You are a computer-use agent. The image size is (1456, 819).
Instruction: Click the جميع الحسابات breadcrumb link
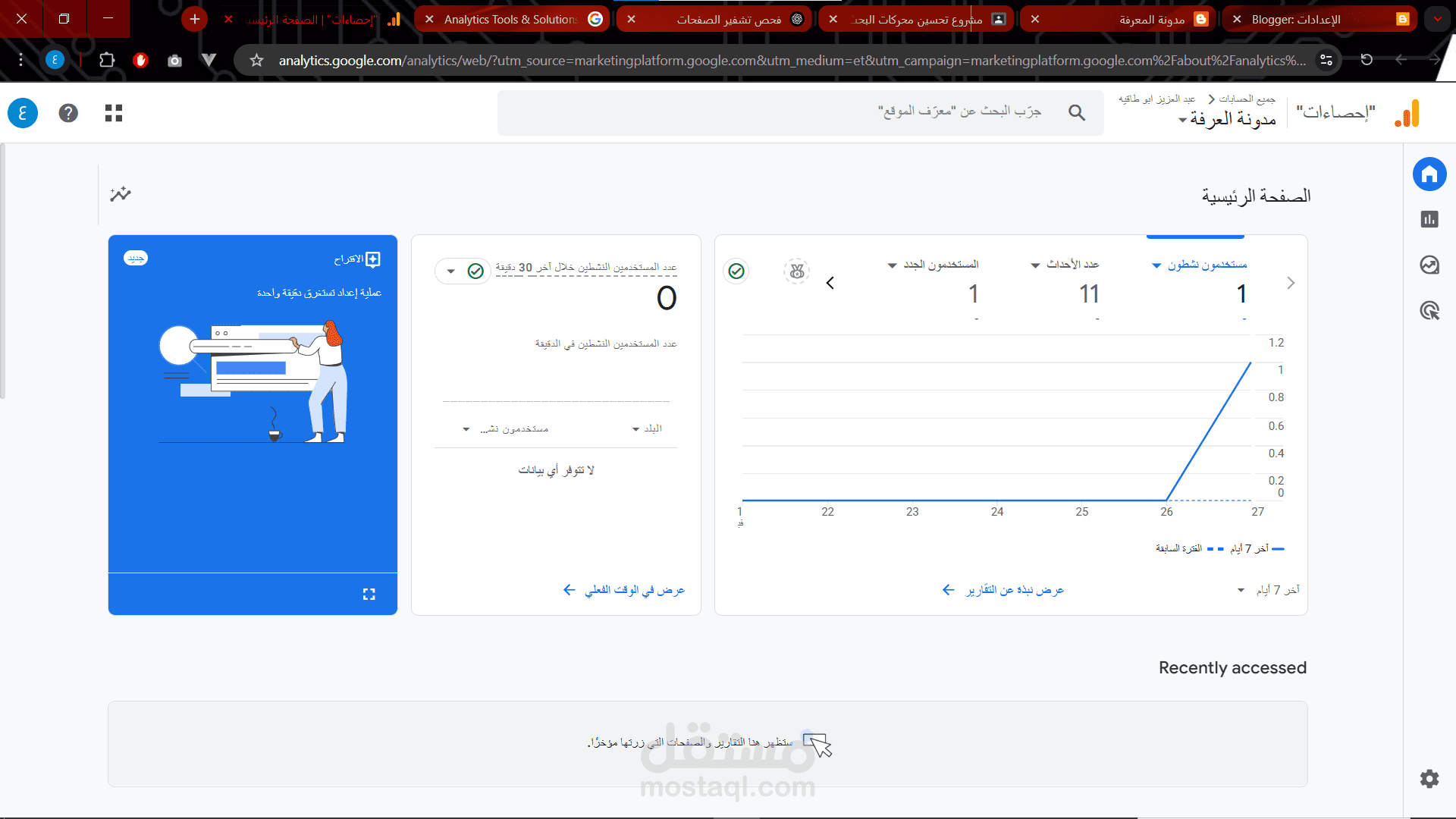1247,99
